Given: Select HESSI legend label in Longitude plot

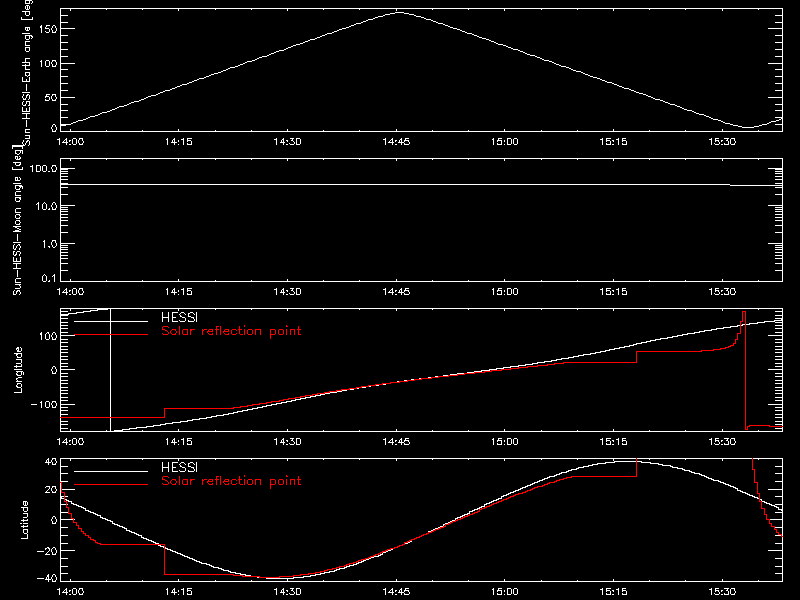Looking at the screenshot, I should click(179, 317).
